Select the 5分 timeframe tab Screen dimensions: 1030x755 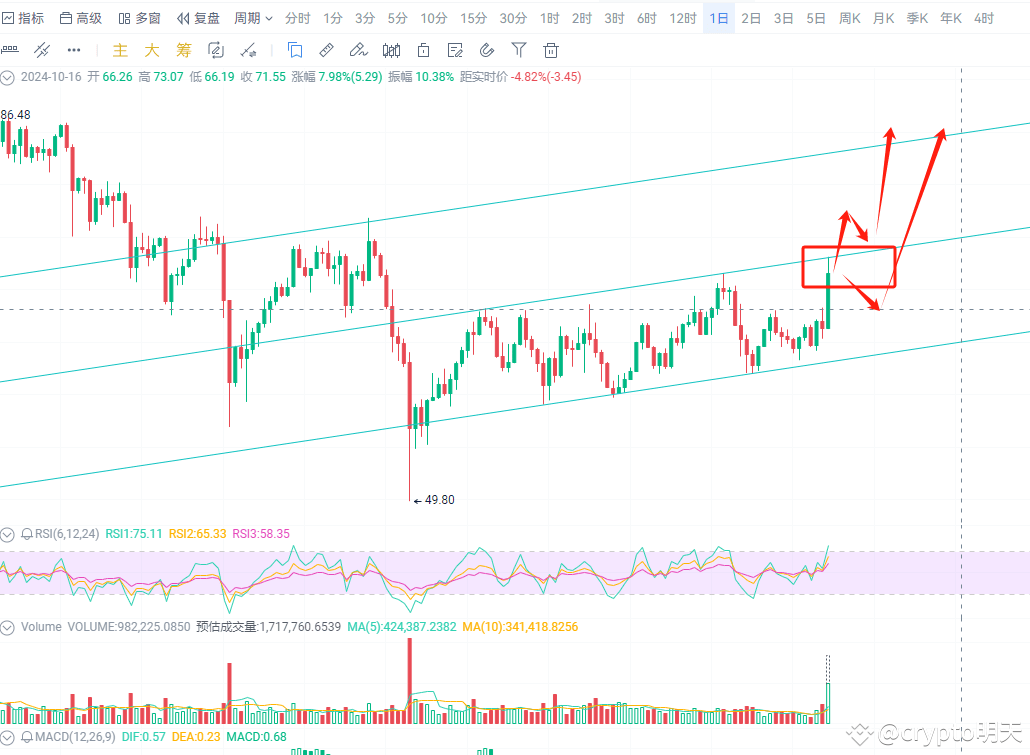[397, 18]
